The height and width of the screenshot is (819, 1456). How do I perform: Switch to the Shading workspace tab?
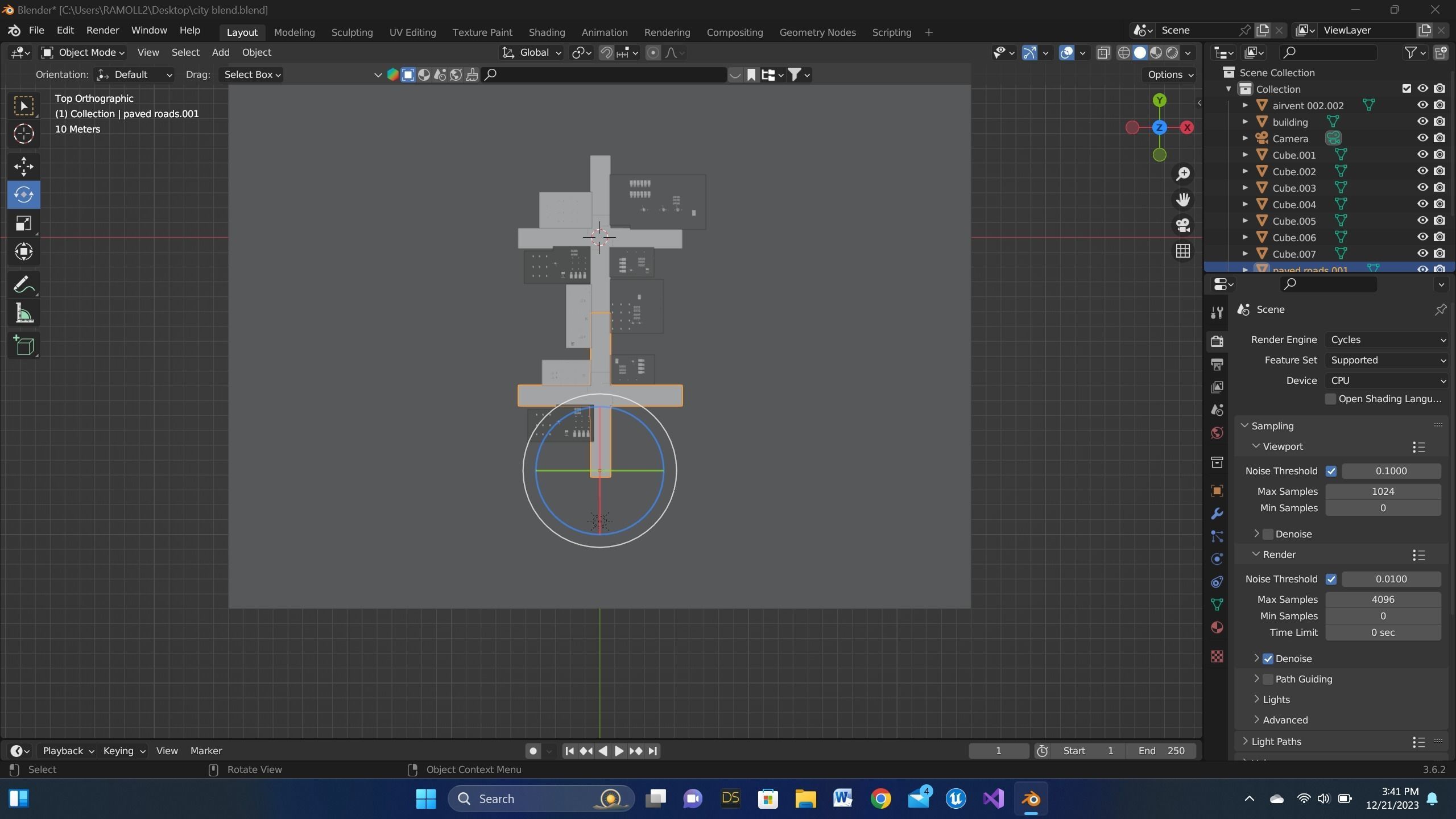pyautogui.click(x=547, y=32)
